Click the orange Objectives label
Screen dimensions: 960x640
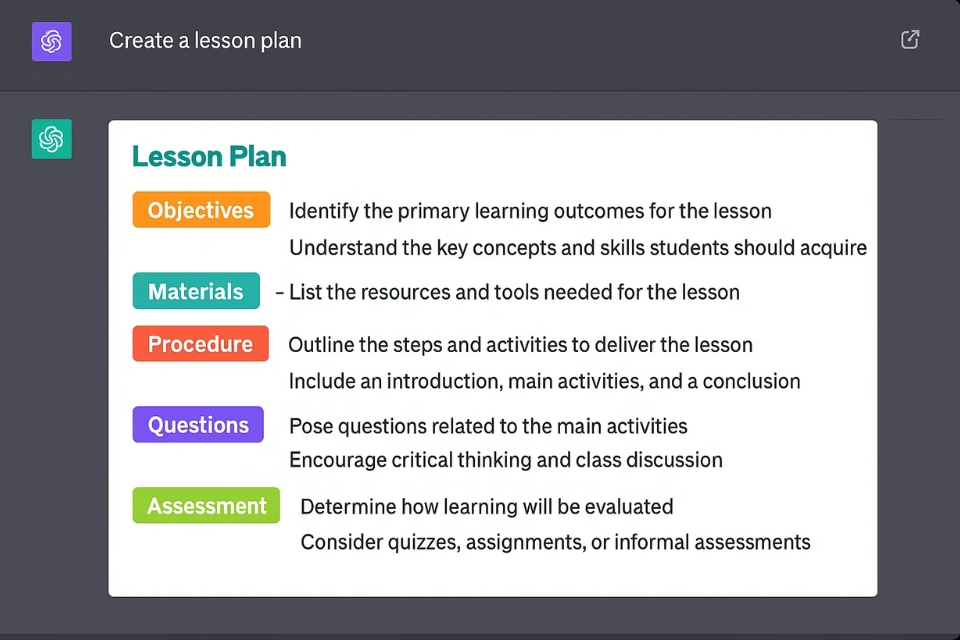pyautogui.click(x=201, y=209)
